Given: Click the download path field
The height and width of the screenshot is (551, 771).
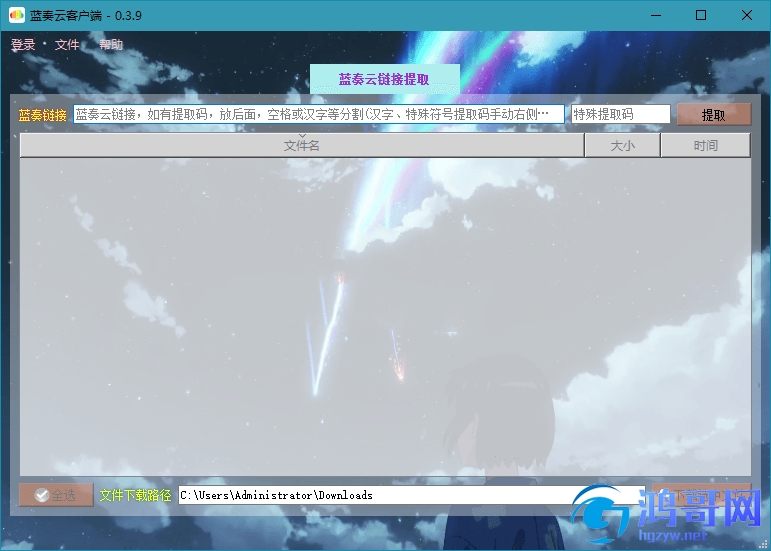Looking at the screenshot, I should 412,495.
